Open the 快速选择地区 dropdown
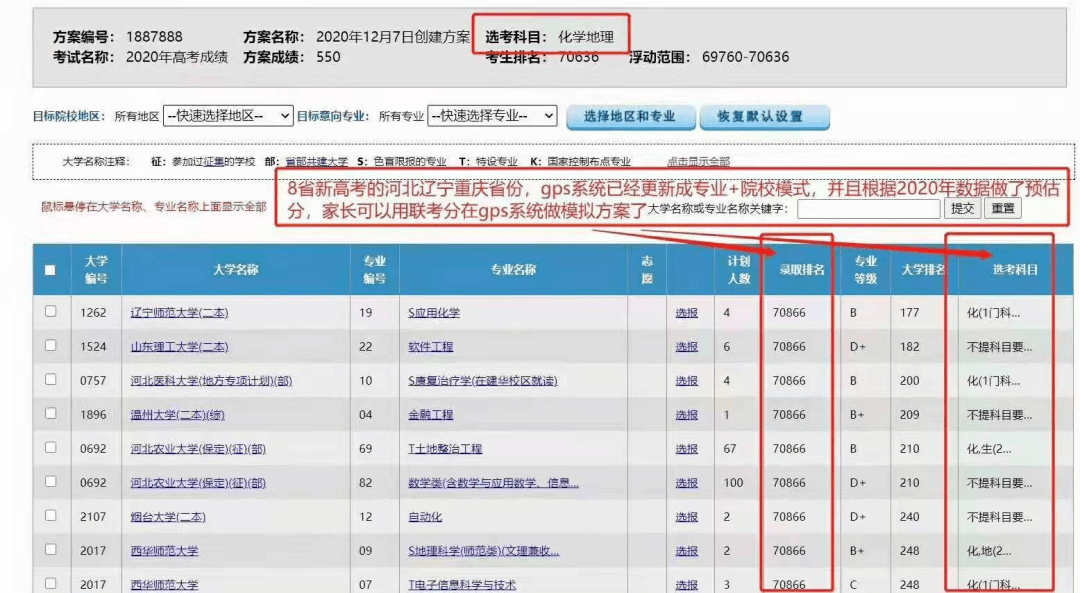This screenshot has height=593, width=1080. pos(228,116)
